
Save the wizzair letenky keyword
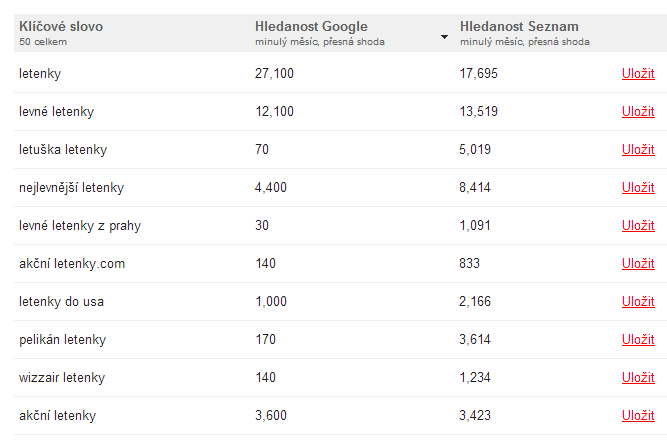[x=638, y=378]
